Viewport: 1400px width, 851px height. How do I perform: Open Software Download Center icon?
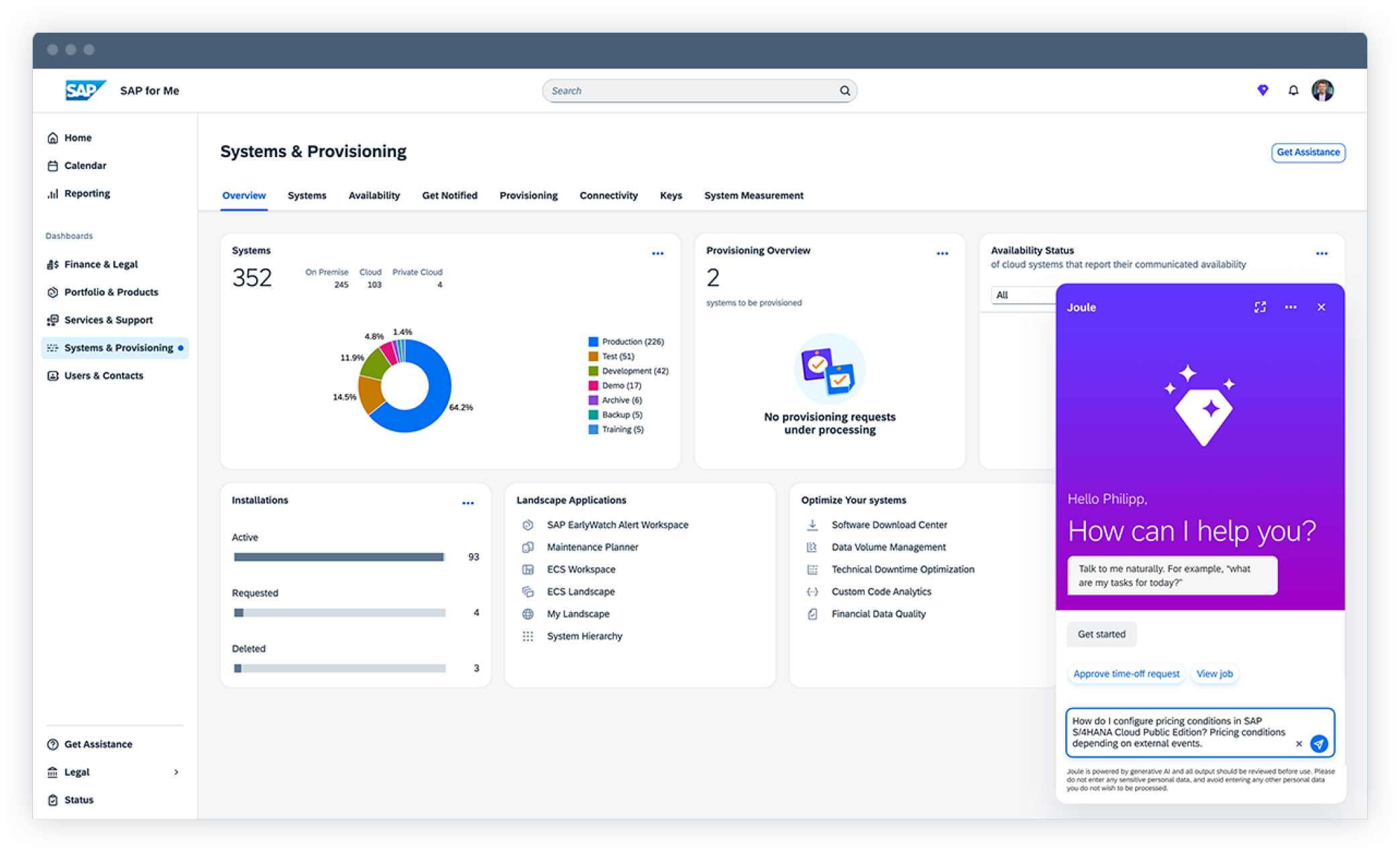tap(812, 525)
